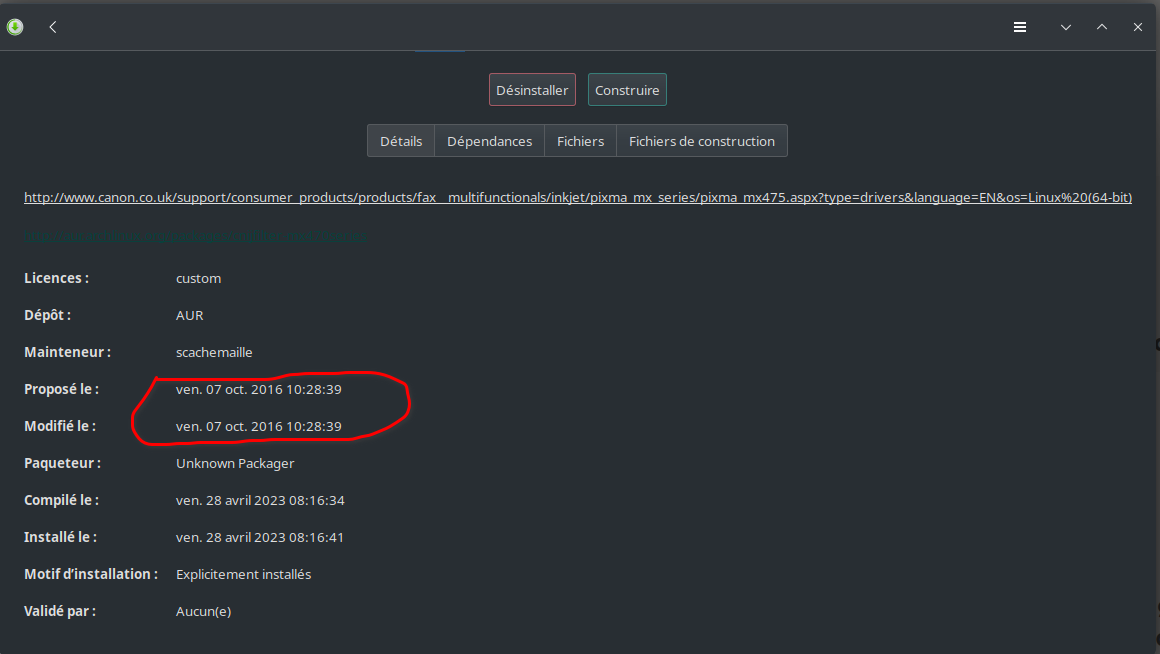Click the 'Aucun(e)' value
Image resolution: width=1160 pixels, height=654 pixels.
click(x=203, y=611)
